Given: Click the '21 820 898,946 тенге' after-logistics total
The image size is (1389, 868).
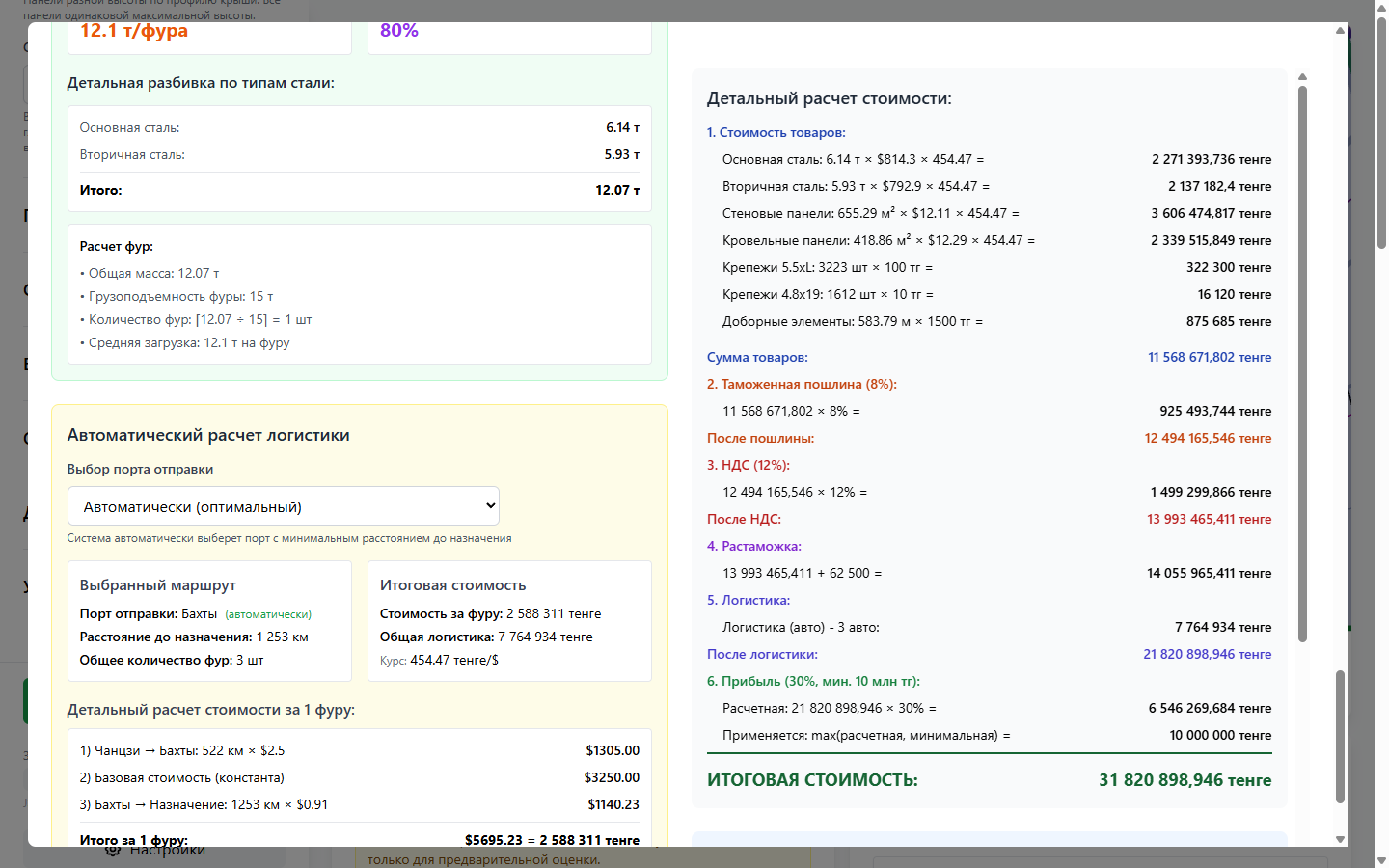Looking at the screenshot, I should point(1208,654).
